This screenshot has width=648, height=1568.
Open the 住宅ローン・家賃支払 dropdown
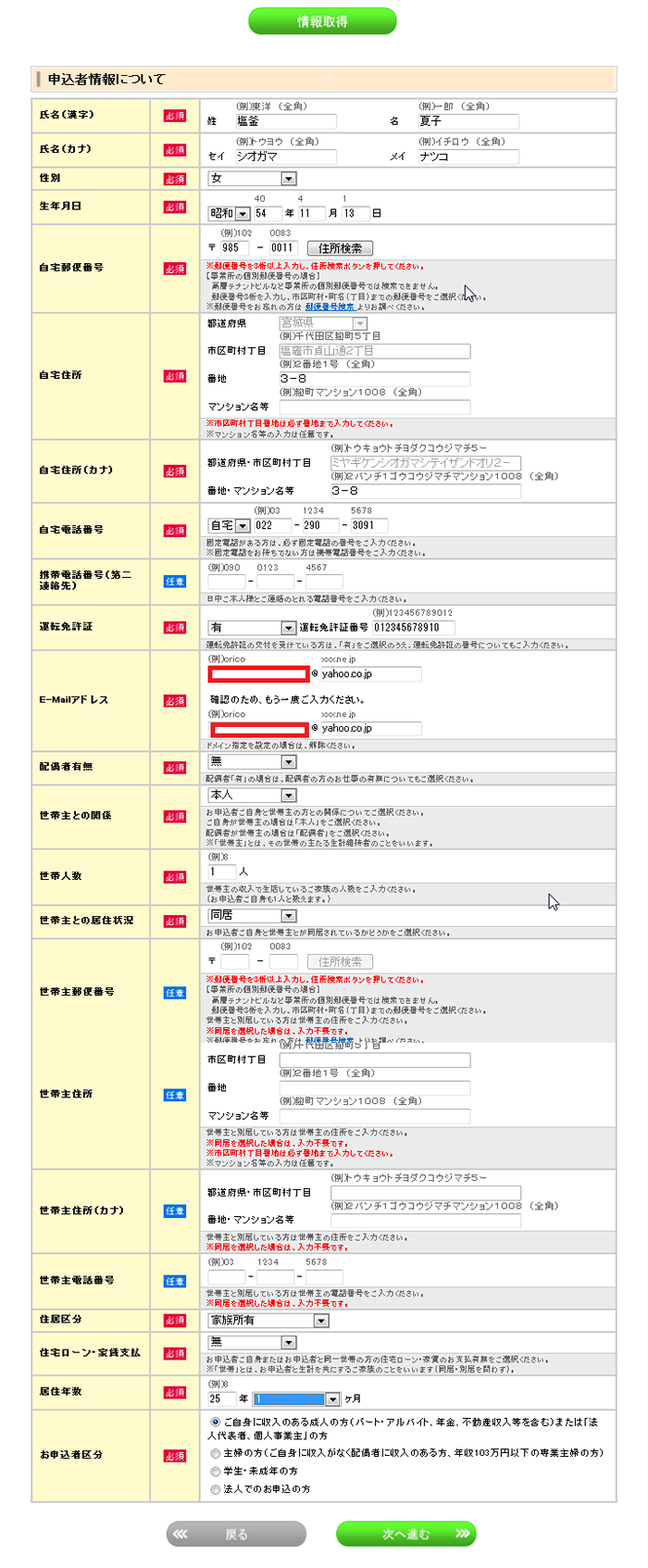click(252, 1342)
